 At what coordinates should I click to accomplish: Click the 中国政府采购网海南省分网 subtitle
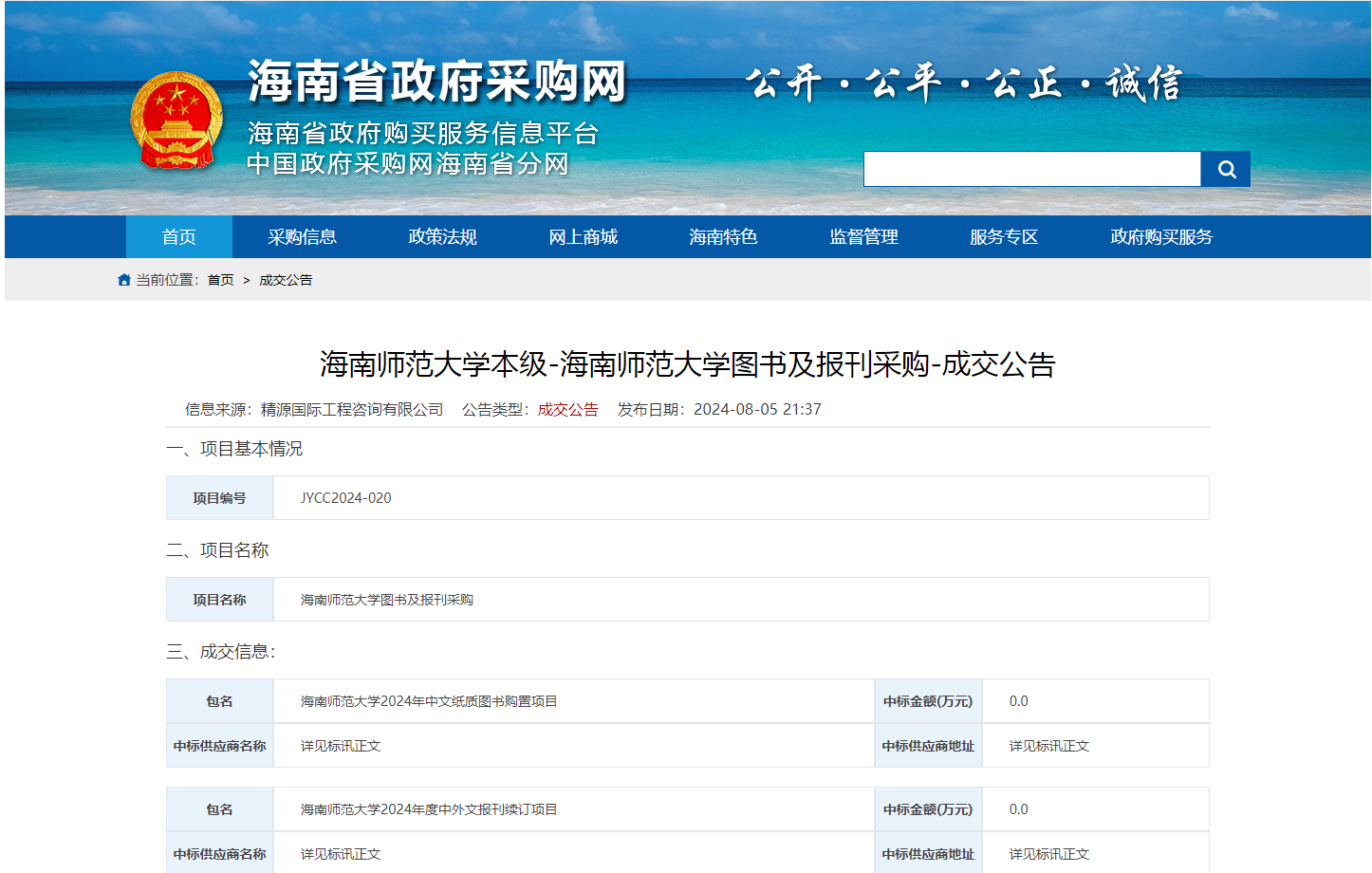click(x=408, y=164)
